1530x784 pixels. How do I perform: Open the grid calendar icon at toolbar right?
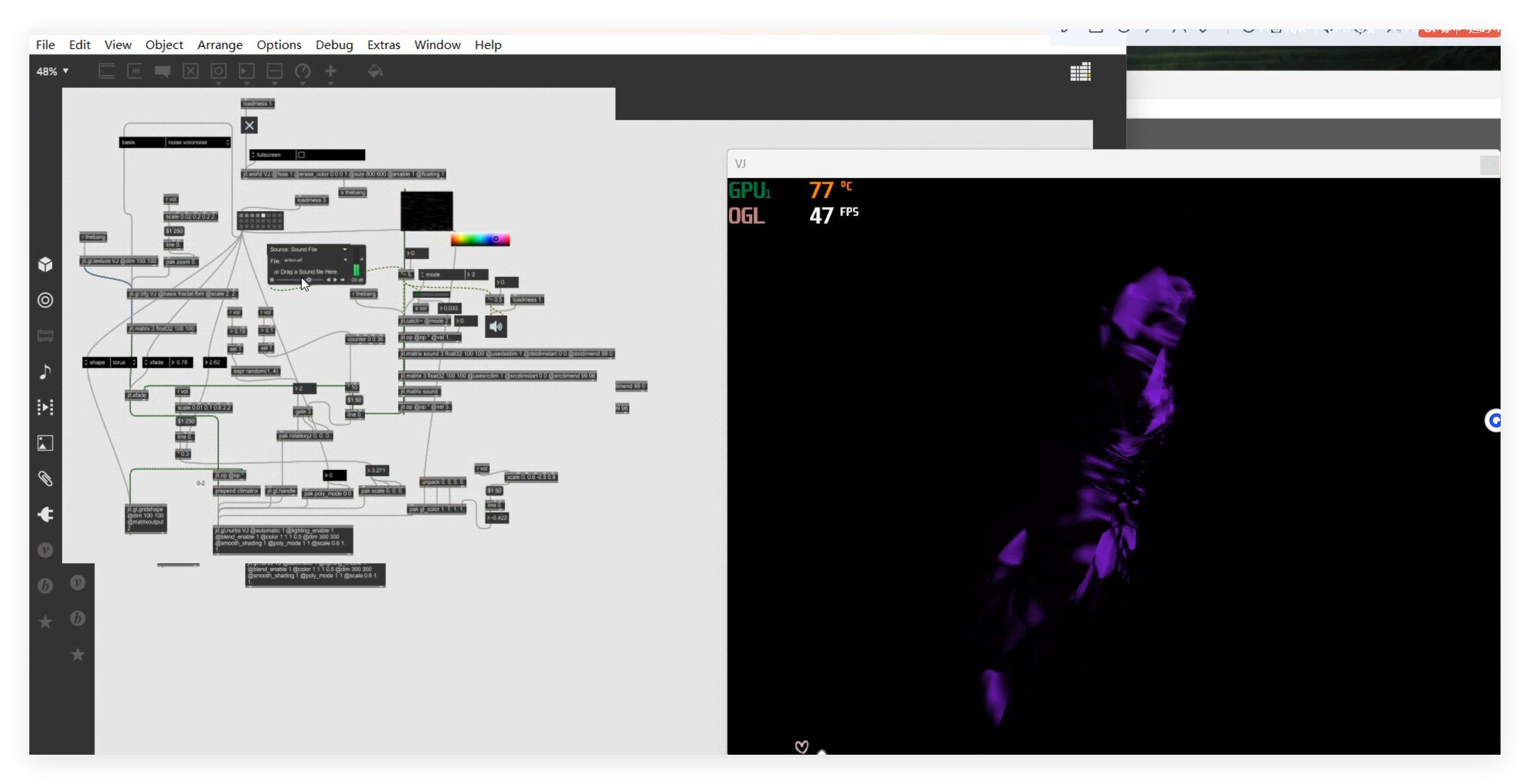tap(1081, 72)
